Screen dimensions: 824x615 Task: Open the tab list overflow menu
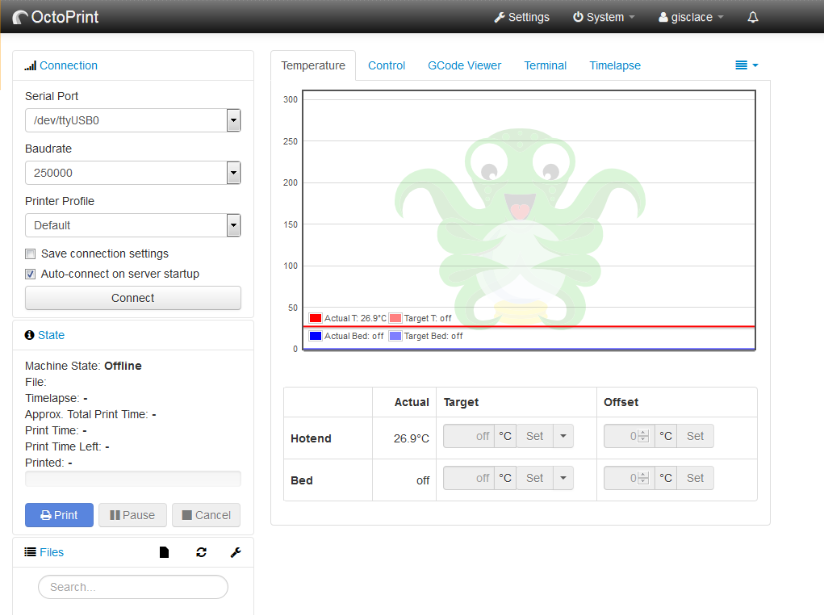click(746, 65)
